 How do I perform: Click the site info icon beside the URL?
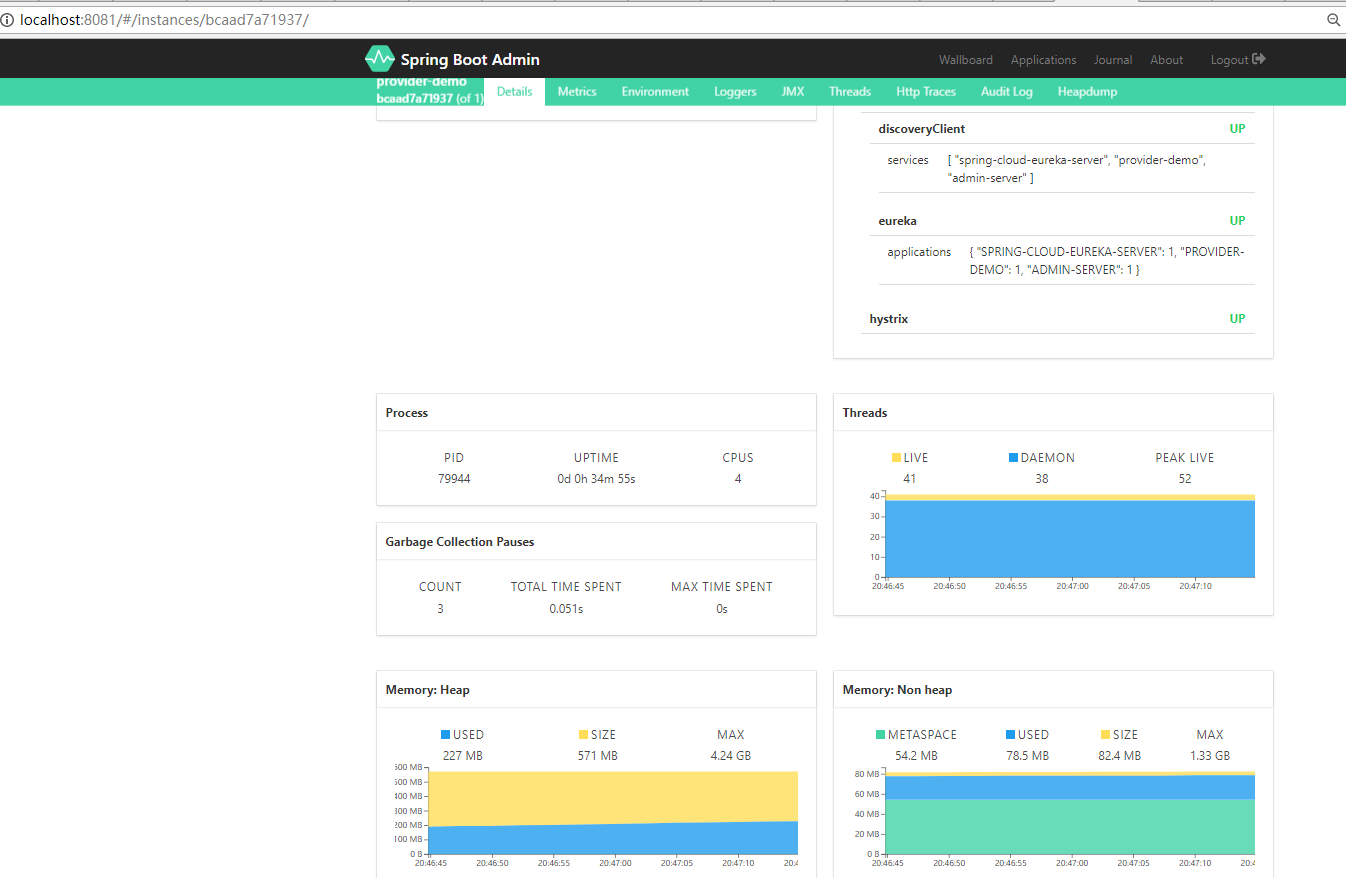8,20
